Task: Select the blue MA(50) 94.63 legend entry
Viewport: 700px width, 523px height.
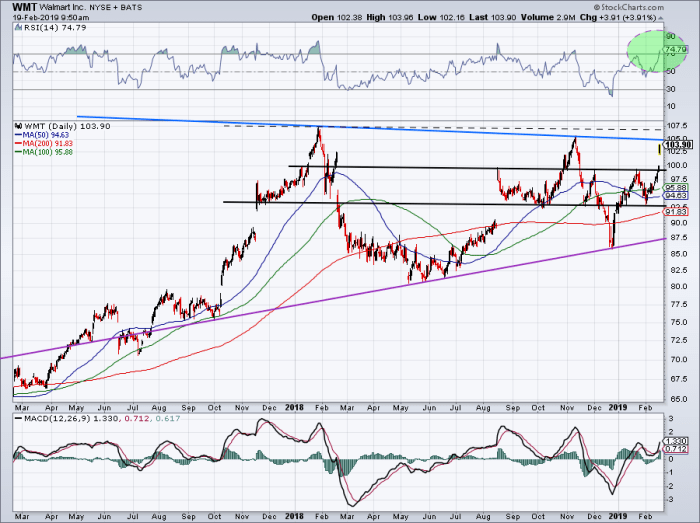Action: [x=42, y=135]
